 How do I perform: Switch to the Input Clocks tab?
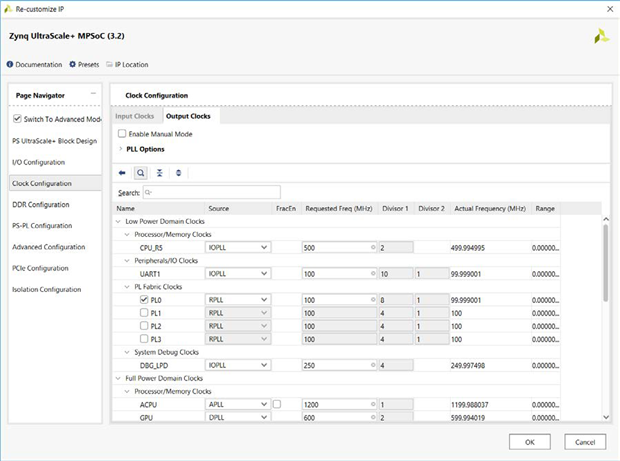pos(136,117)
